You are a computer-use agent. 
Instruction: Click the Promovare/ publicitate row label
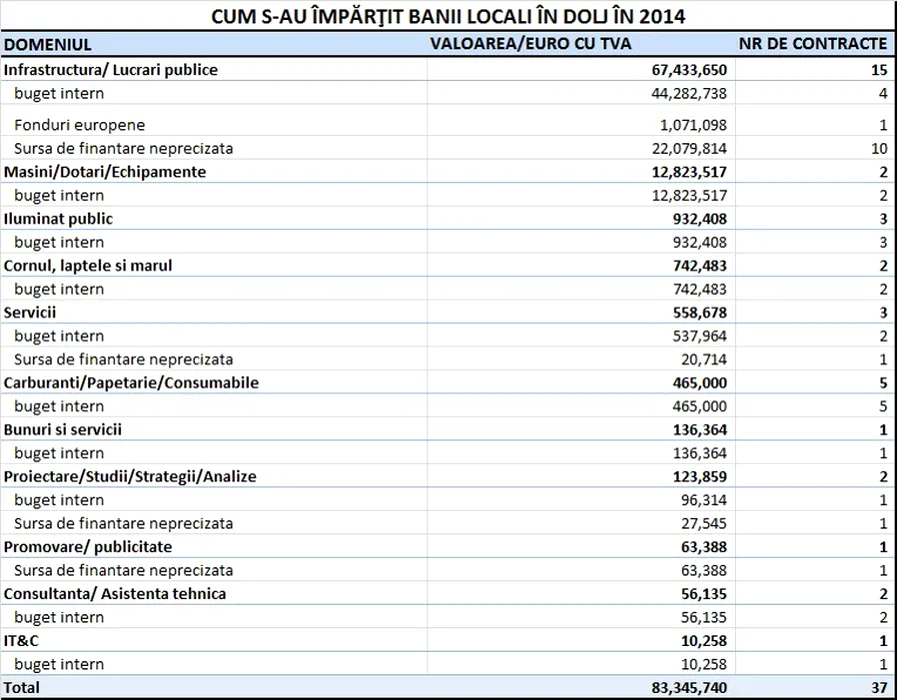(x=88, y=547)
